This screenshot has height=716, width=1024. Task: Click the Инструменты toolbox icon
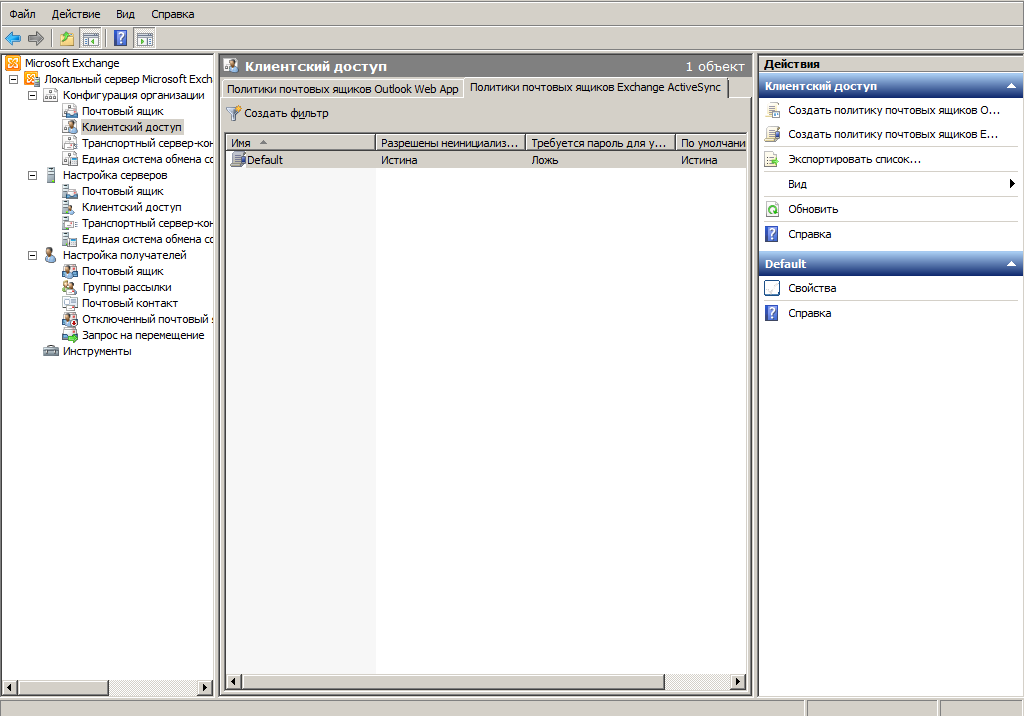point(51,351)
